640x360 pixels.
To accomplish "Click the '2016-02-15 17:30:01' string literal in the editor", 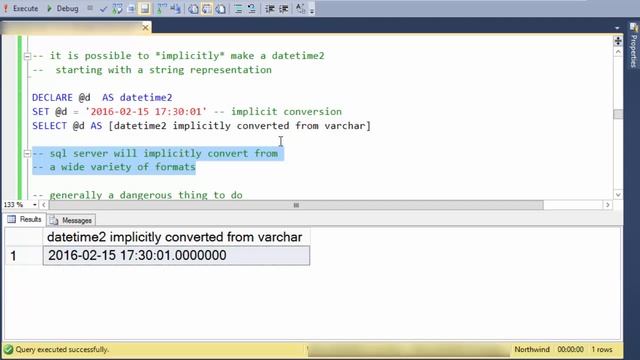I will pos(146,111).
